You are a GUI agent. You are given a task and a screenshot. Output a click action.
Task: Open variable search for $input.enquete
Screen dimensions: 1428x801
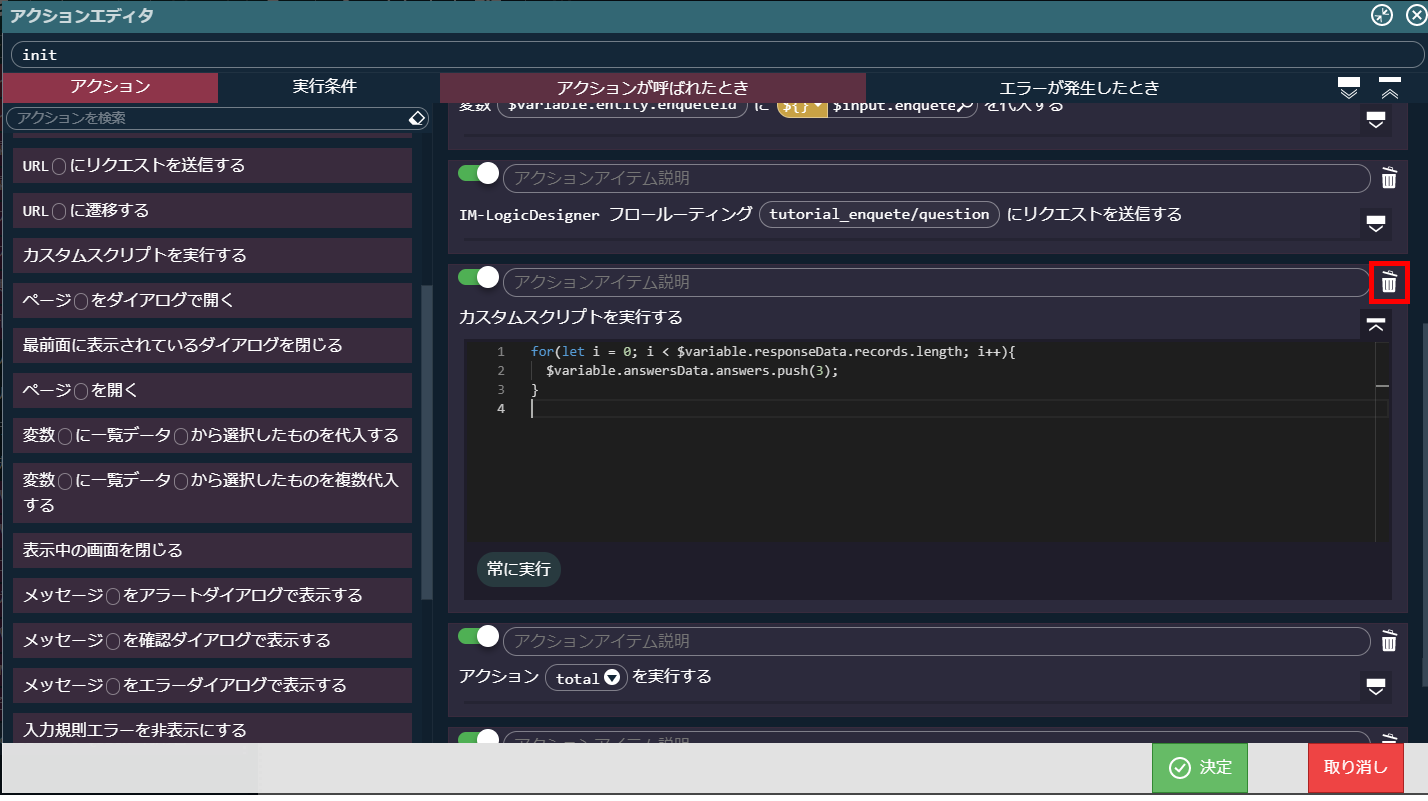[x=966, y=106]
